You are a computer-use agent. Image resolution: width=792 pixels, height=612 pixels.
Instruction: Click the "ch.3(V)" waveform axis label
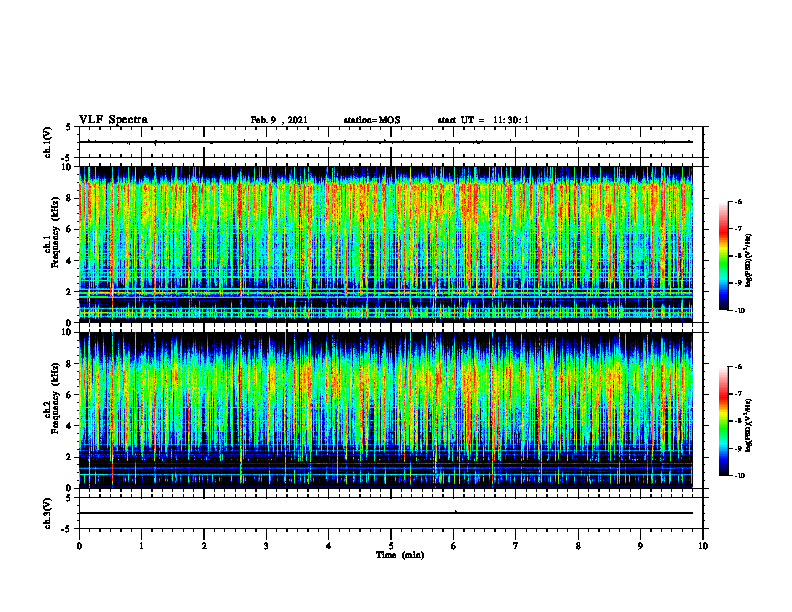(47, 513)
